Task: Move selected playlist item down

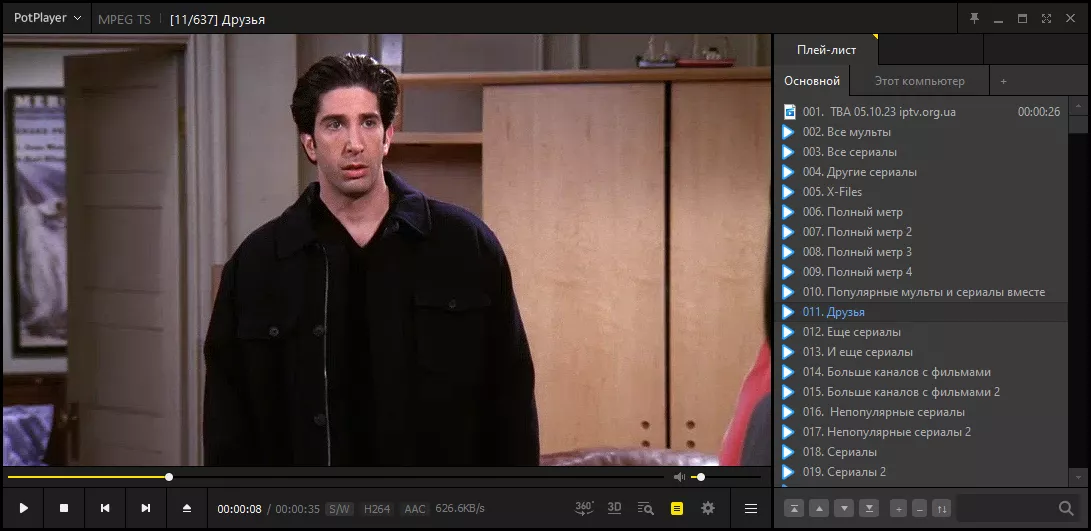Action: pyautogui.click(x=844, y=509)
